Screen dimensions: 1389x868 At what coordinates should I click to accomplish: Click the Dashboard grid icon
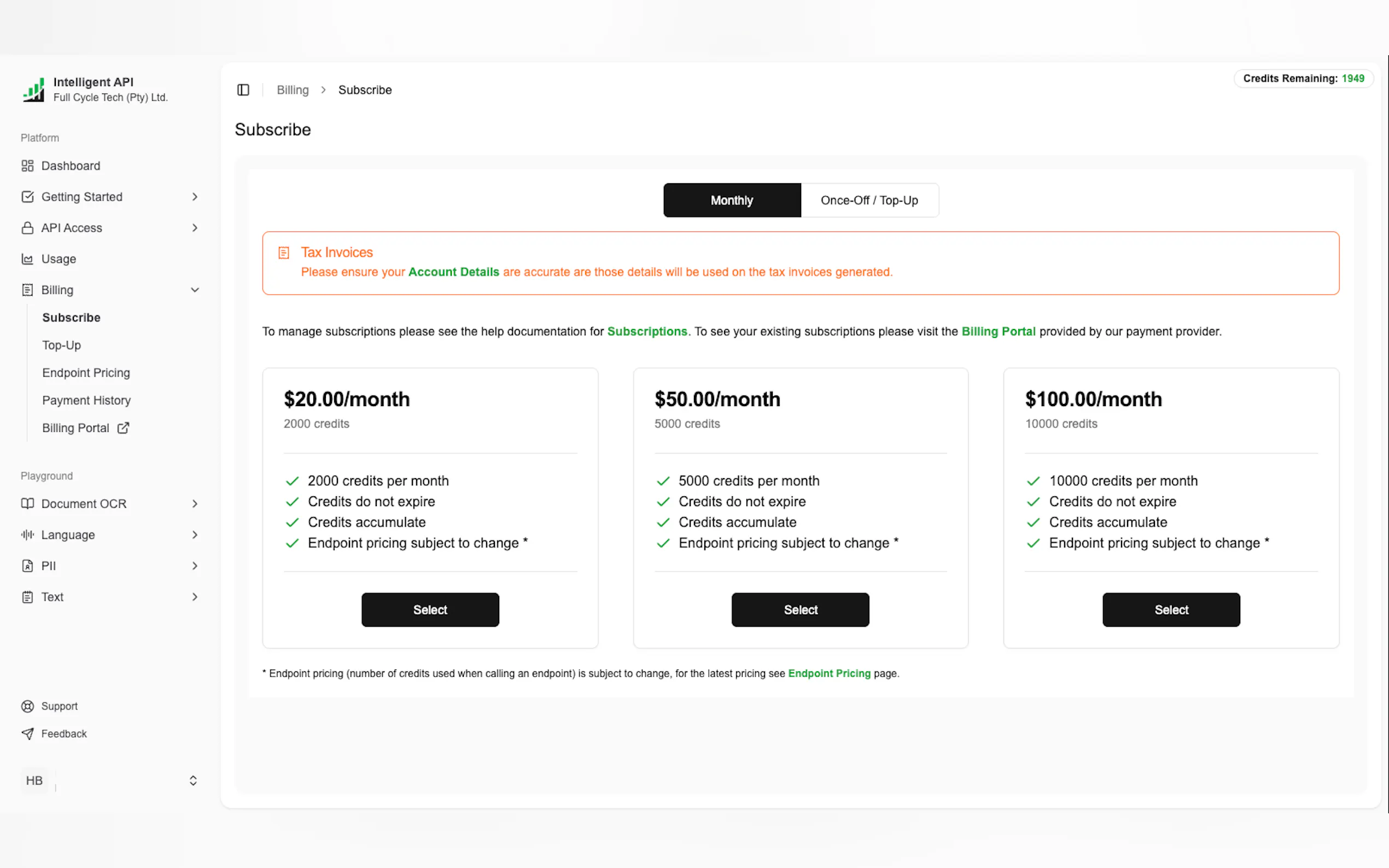[x=27, y=166]
